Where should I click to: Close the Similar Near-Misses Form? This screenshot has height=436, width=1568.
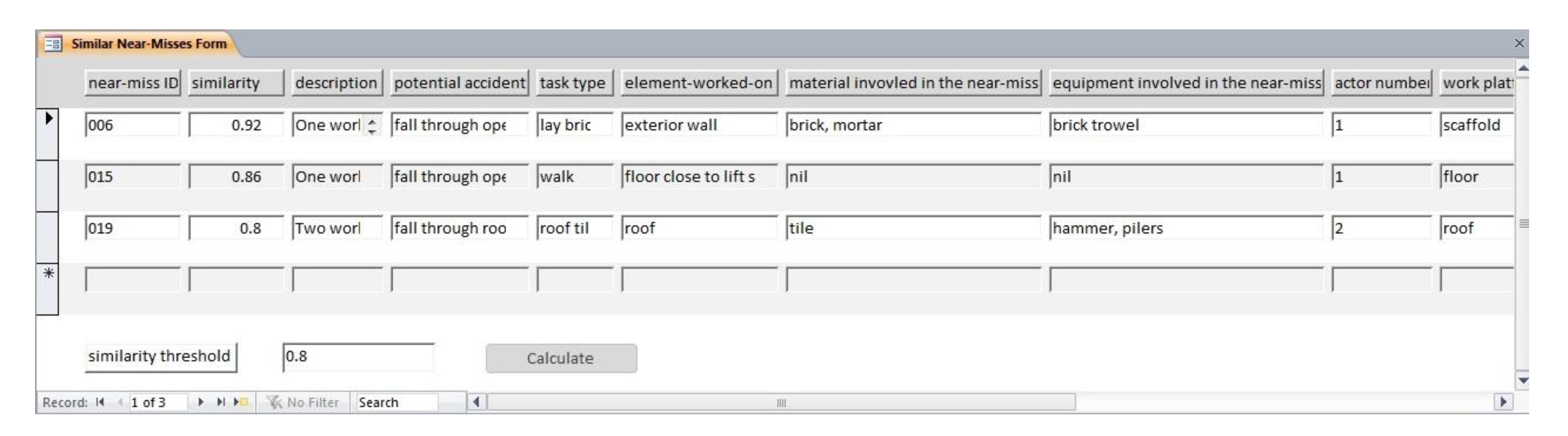1519,43
